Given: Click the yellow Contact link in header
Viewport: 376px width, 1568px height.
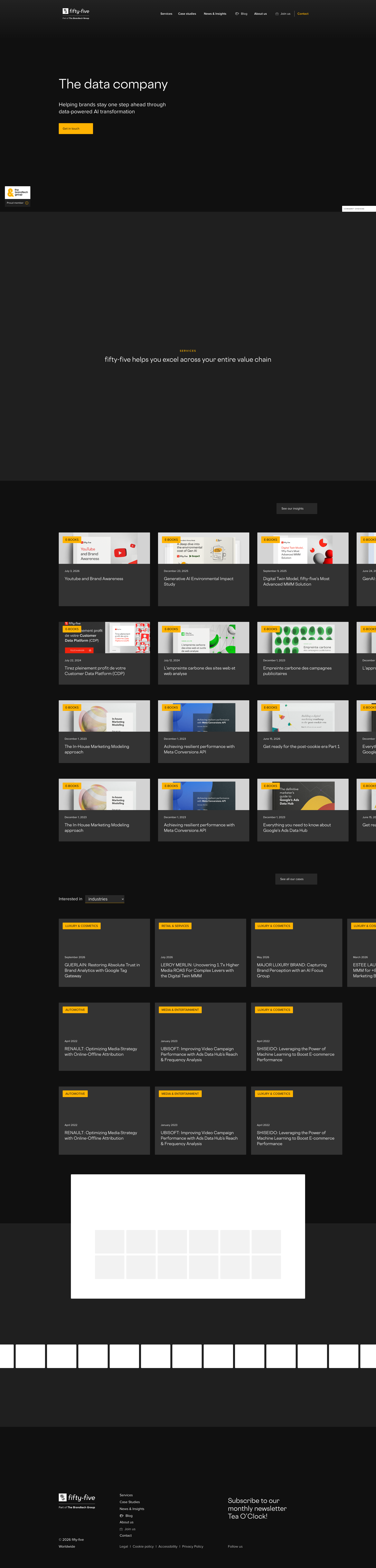Looking at the screenshot, I should point(303,13).
